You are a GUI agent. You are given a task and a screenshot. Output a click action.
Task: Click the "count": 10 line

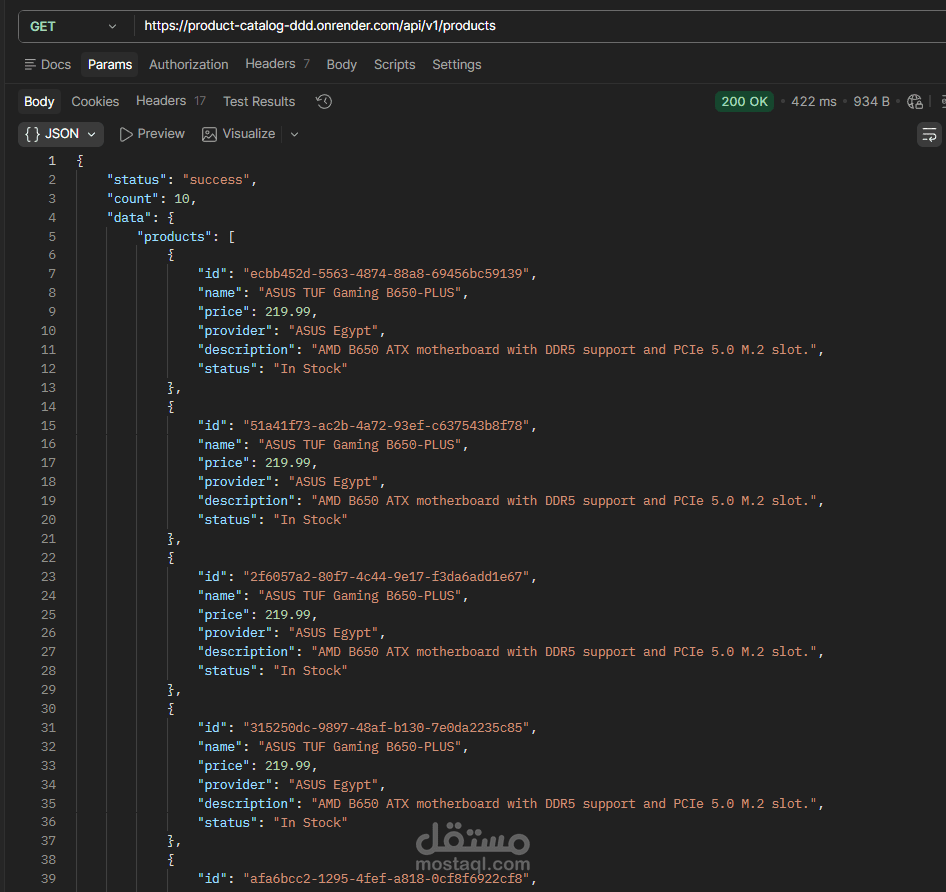pos(151,199)
